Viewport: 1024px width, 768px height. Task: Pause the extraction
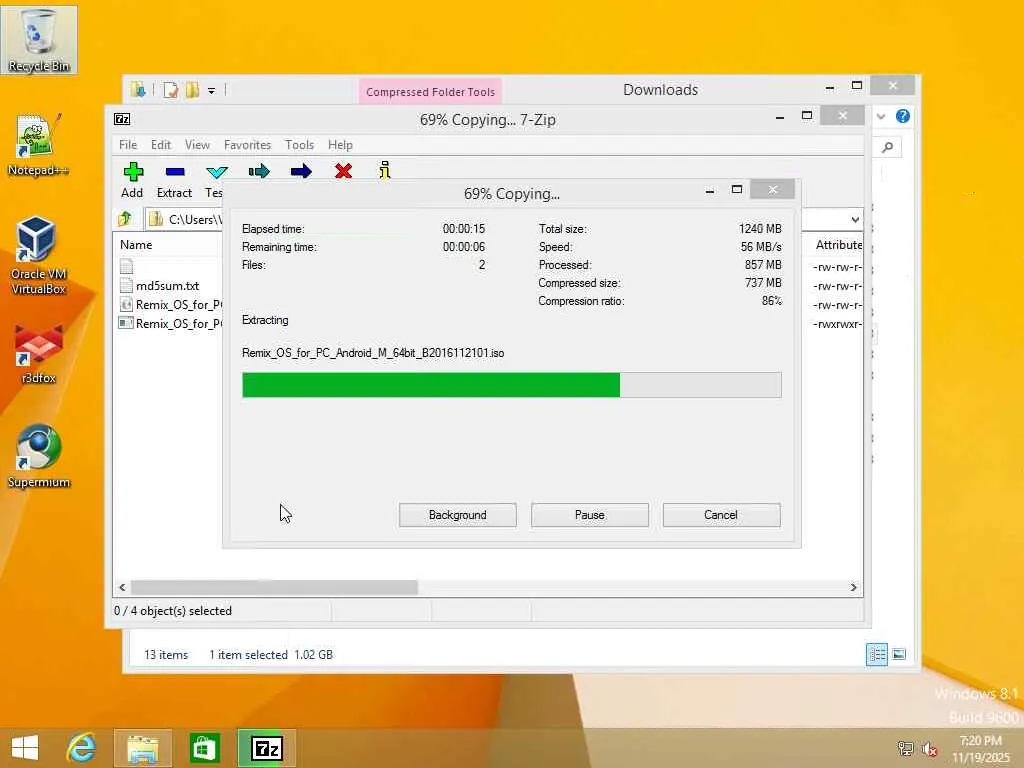(590, 515)
